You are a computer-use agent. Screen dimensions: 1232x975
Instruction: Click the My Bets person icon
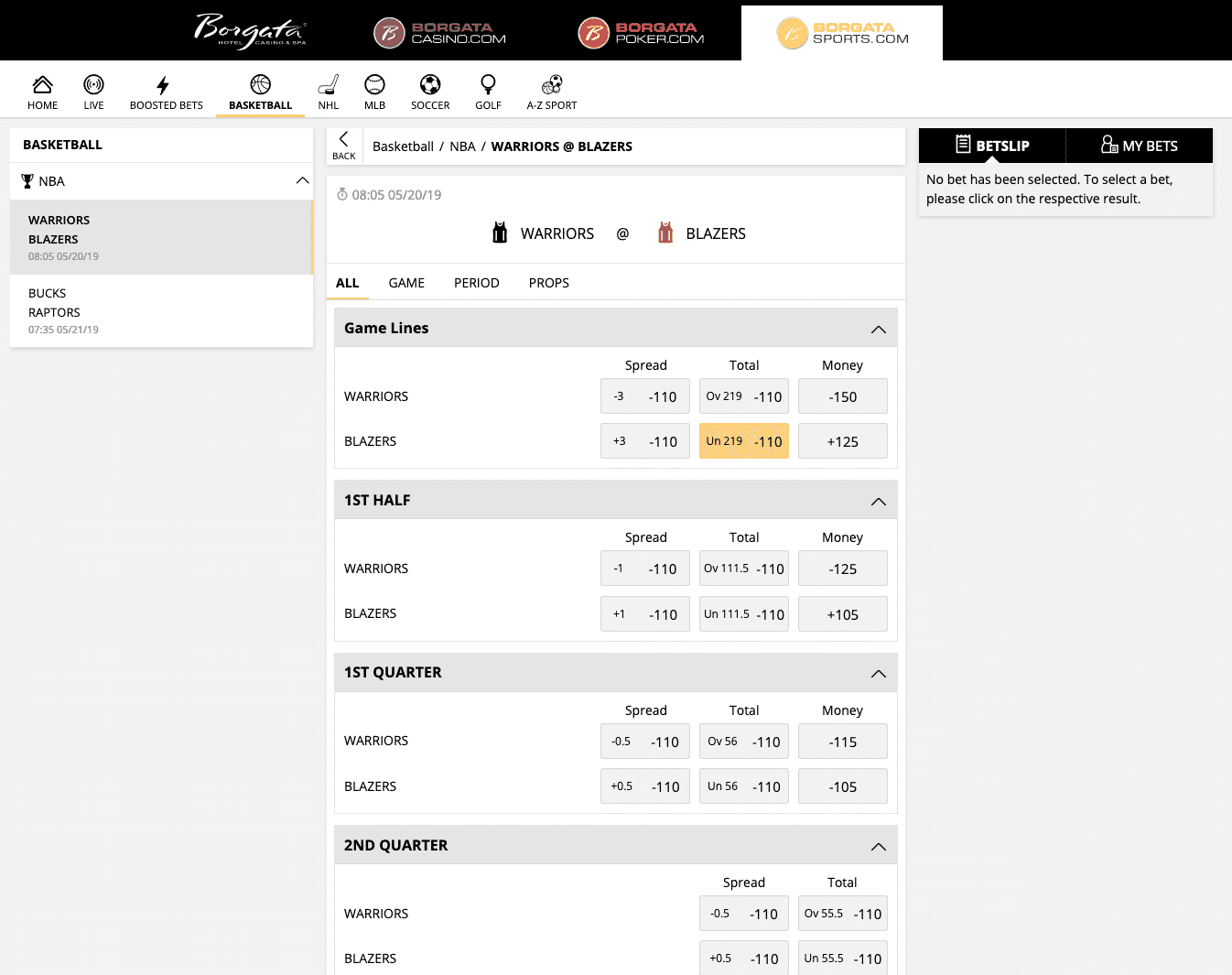1109,145
